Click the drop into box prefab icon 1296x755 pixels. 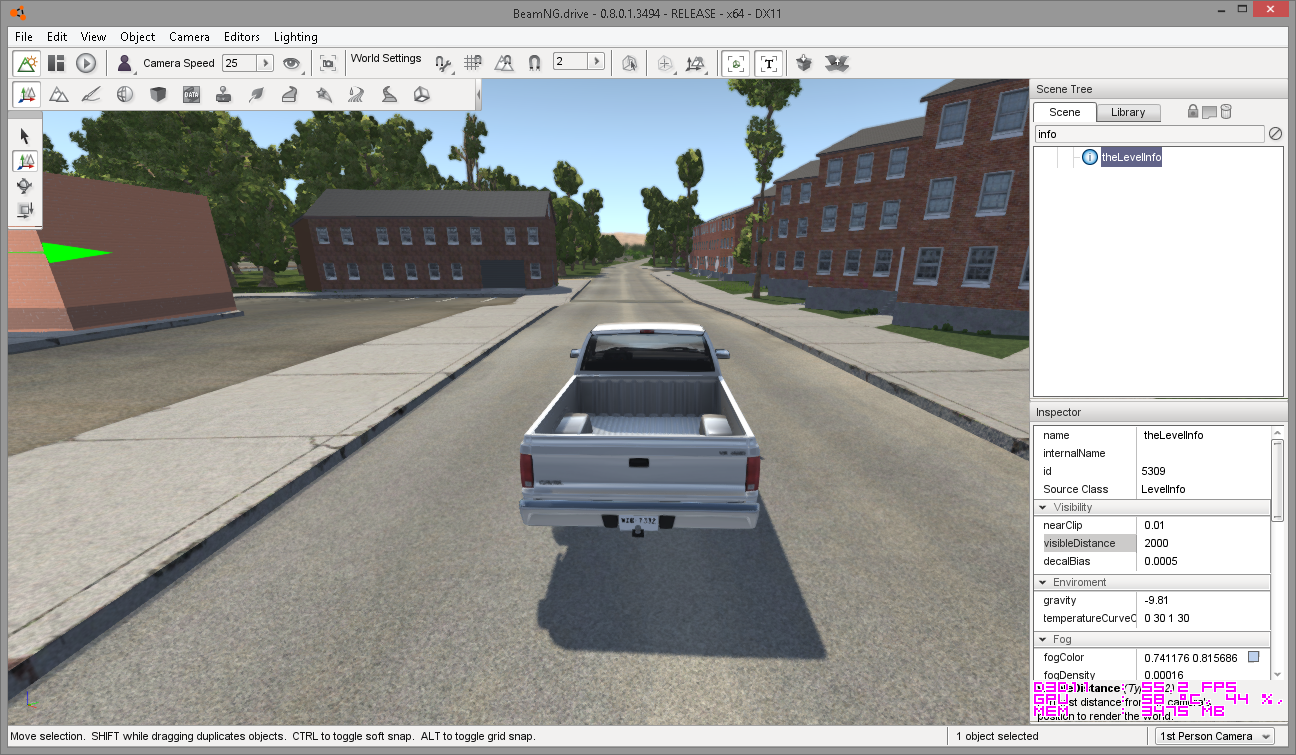click(x=804, y=63)
